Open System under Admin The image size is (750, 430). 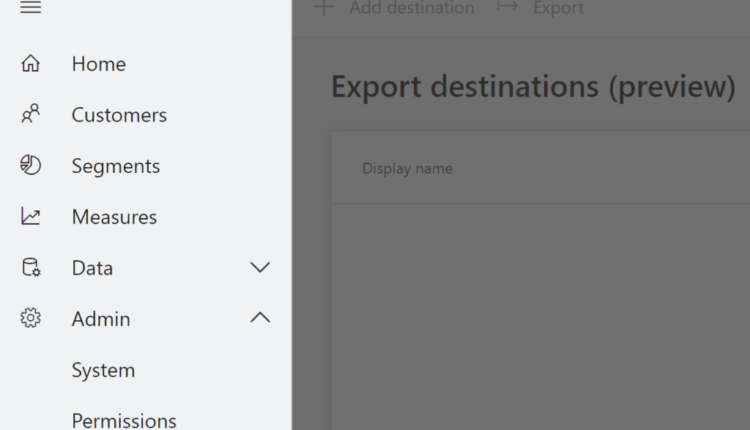point(103,370)
